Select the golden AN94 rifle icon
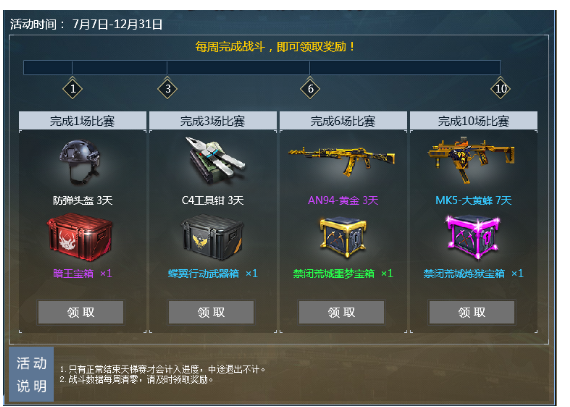This screenshot has height=407, width=570. pos(342,160)
